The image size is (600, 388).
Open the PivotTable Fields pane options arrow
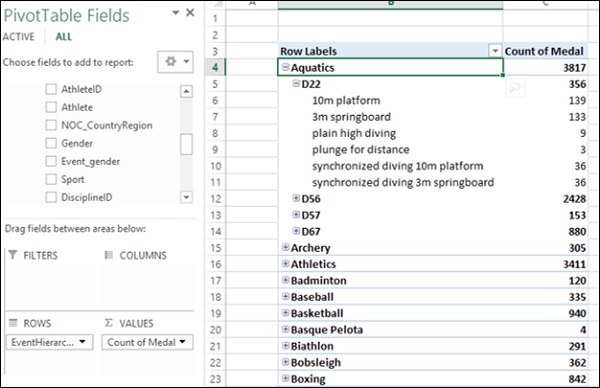tap(176, 13)
